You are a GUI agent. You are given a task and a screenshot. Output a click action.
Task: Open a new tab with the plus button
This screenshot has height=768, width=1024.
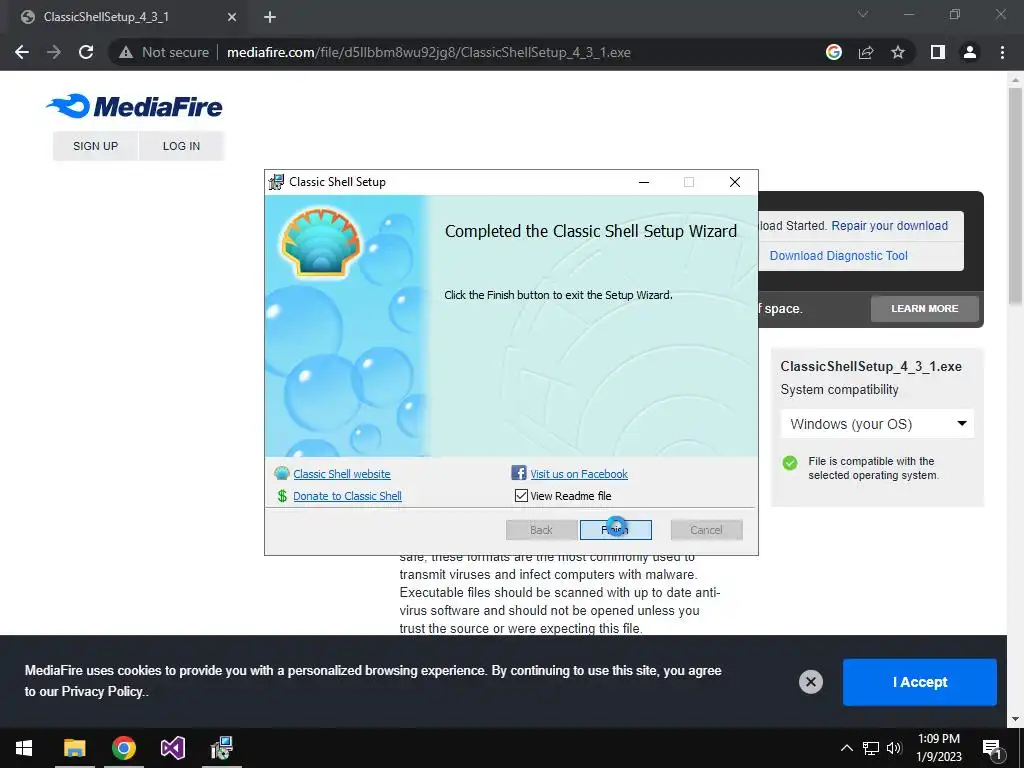tap(270, 18)
